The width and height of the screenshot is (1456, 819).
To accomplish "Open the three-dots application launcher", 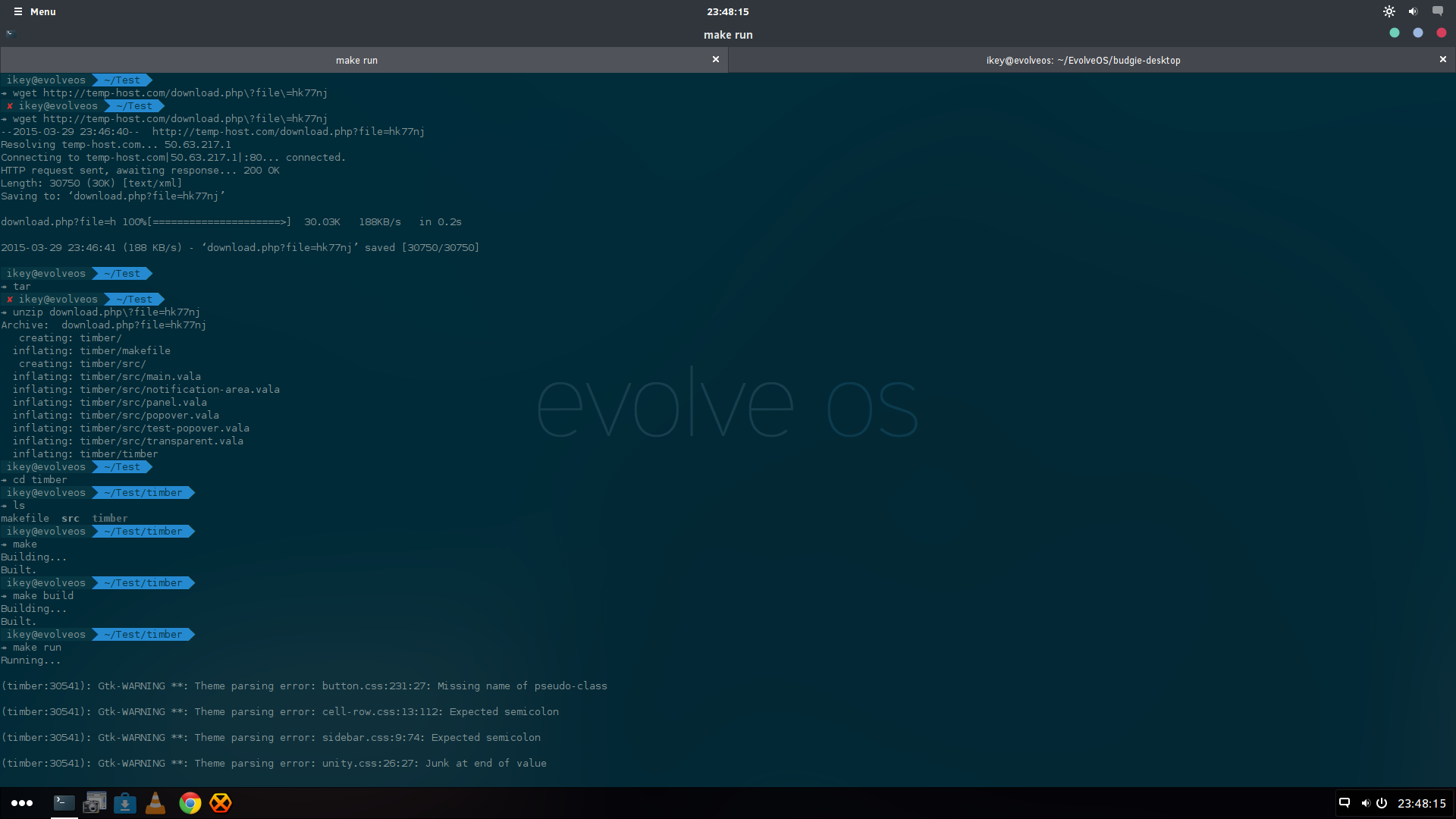I will (x=22, y=803).
